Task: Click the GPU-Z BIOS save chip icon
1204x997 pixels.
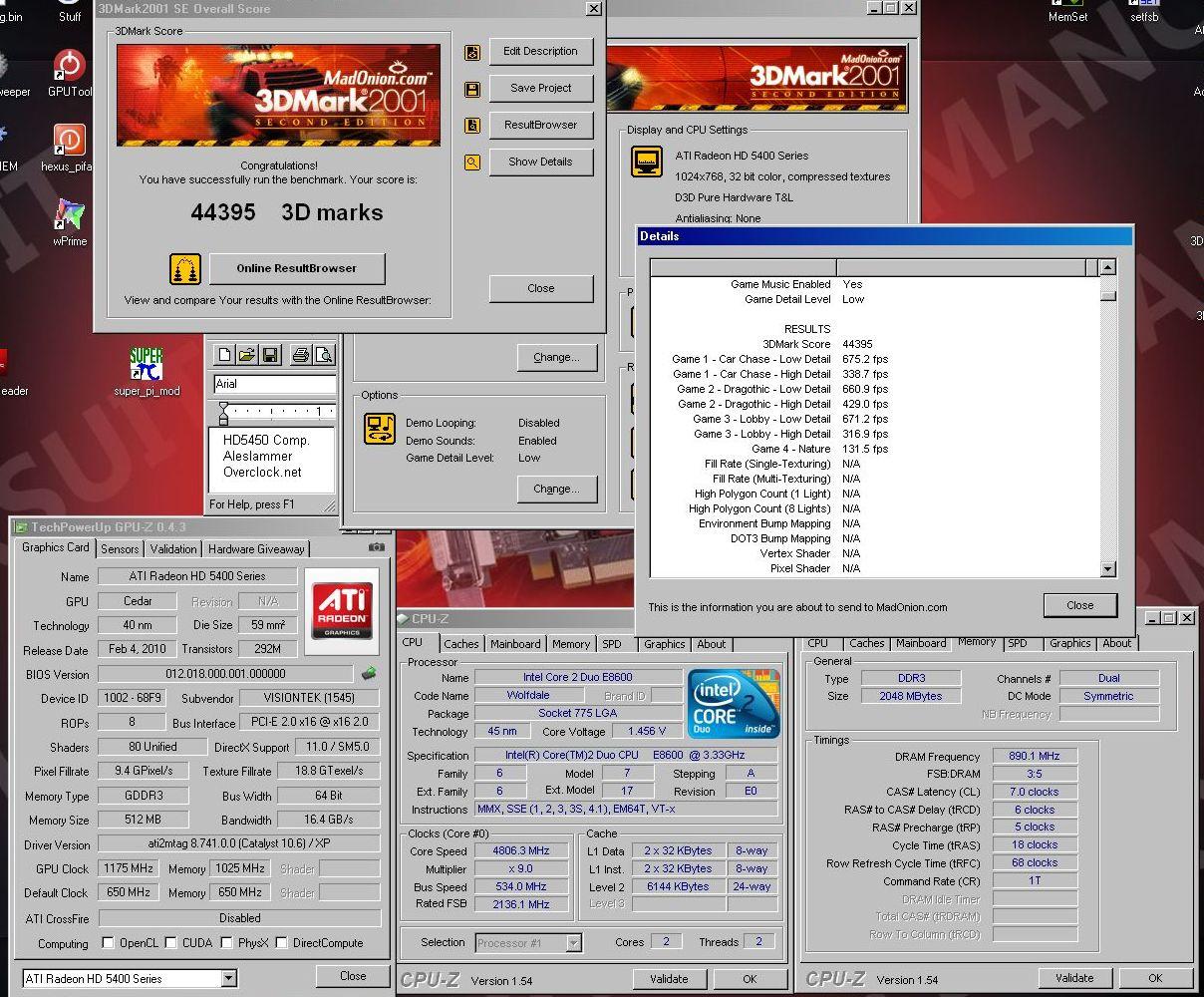Action: (369, 674)
